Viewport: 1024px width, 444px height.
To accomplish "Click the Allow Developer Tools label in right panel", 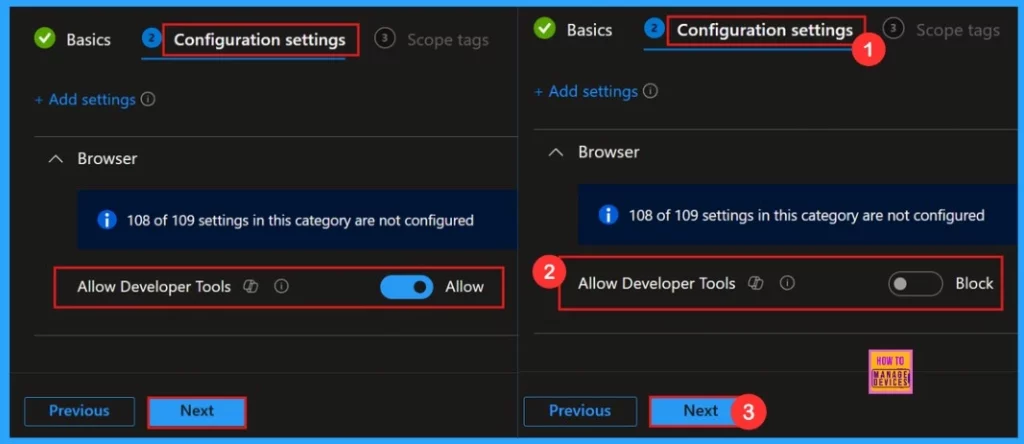I will 656,283.
